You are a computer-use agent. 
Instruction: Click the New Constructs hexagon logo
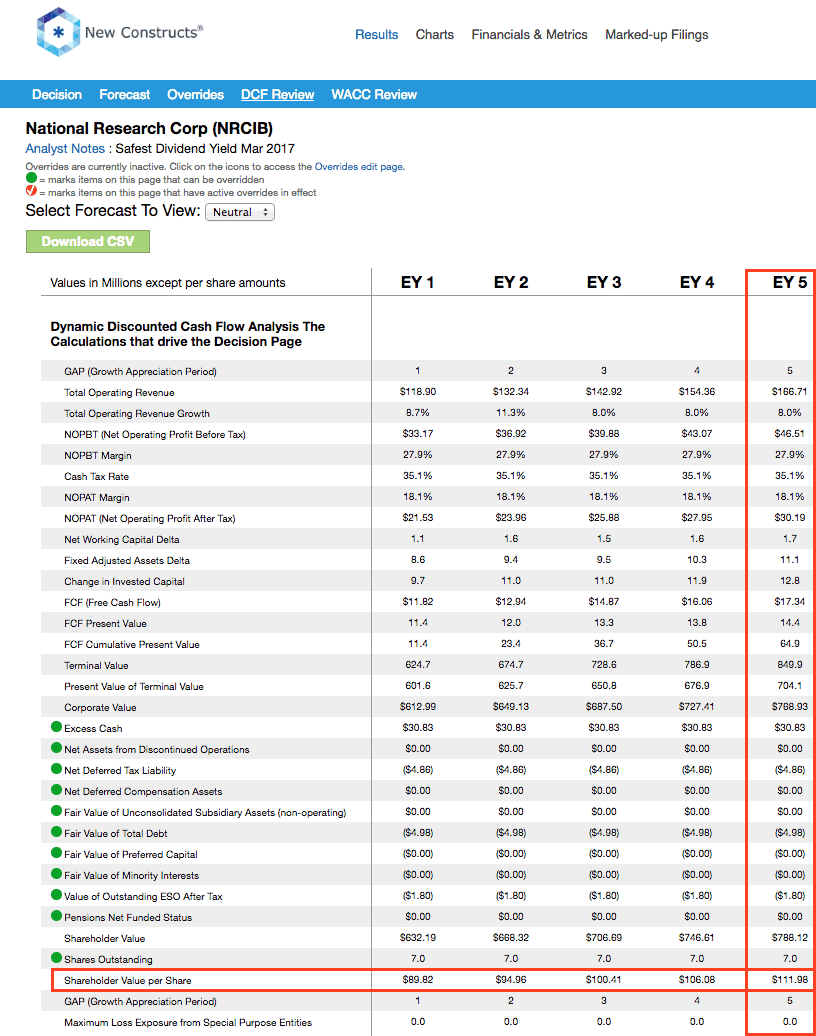[58, 32]
